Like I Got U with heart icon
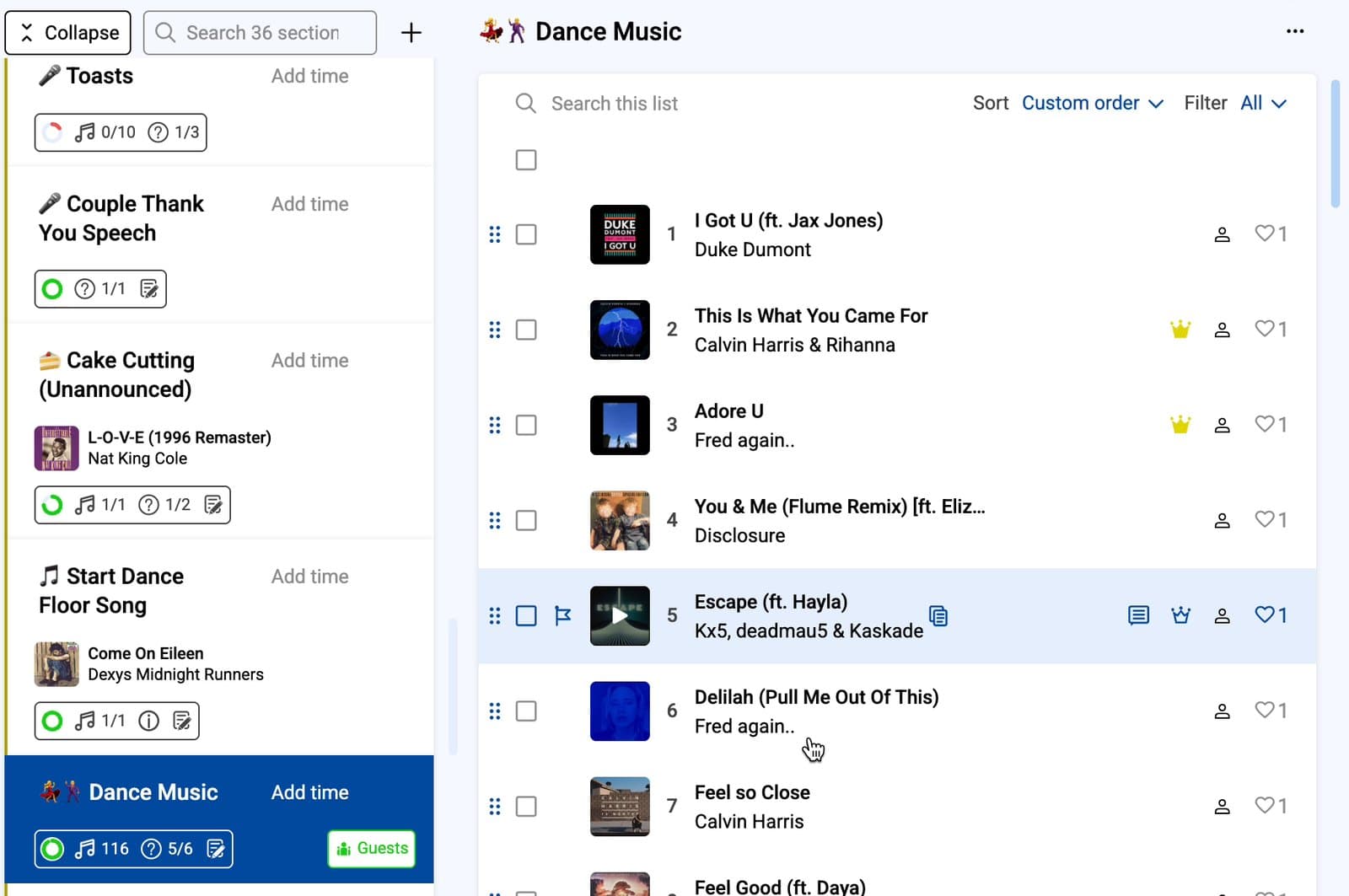 coord(1264,233)
